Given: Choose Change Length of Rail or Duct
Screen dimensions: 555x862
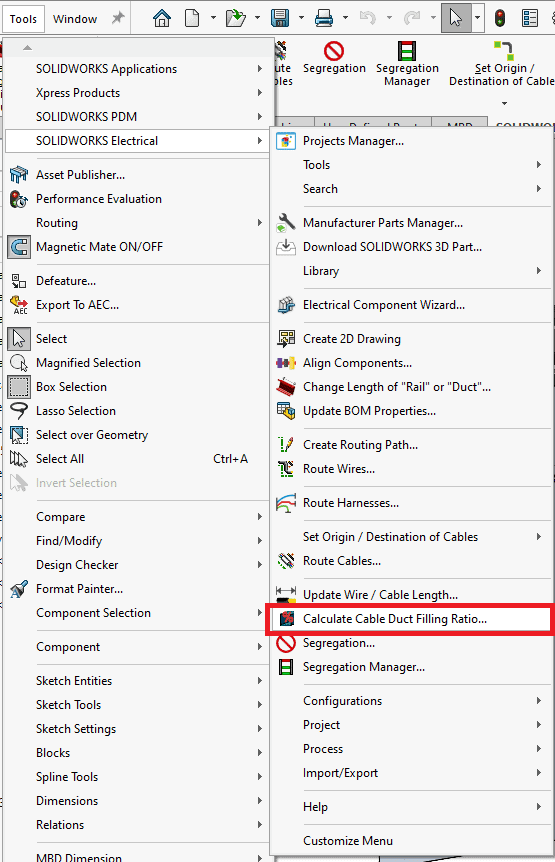Looking at the screenshot, I should 412,387.
